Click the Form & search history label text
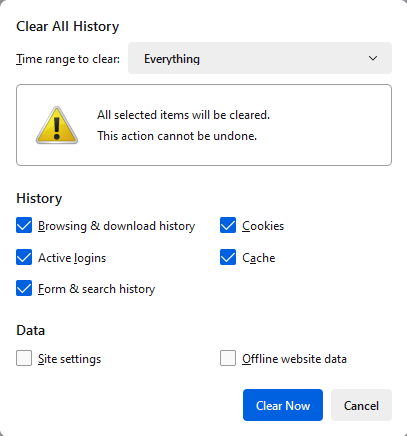407x436 pixels. coord(97,289)
